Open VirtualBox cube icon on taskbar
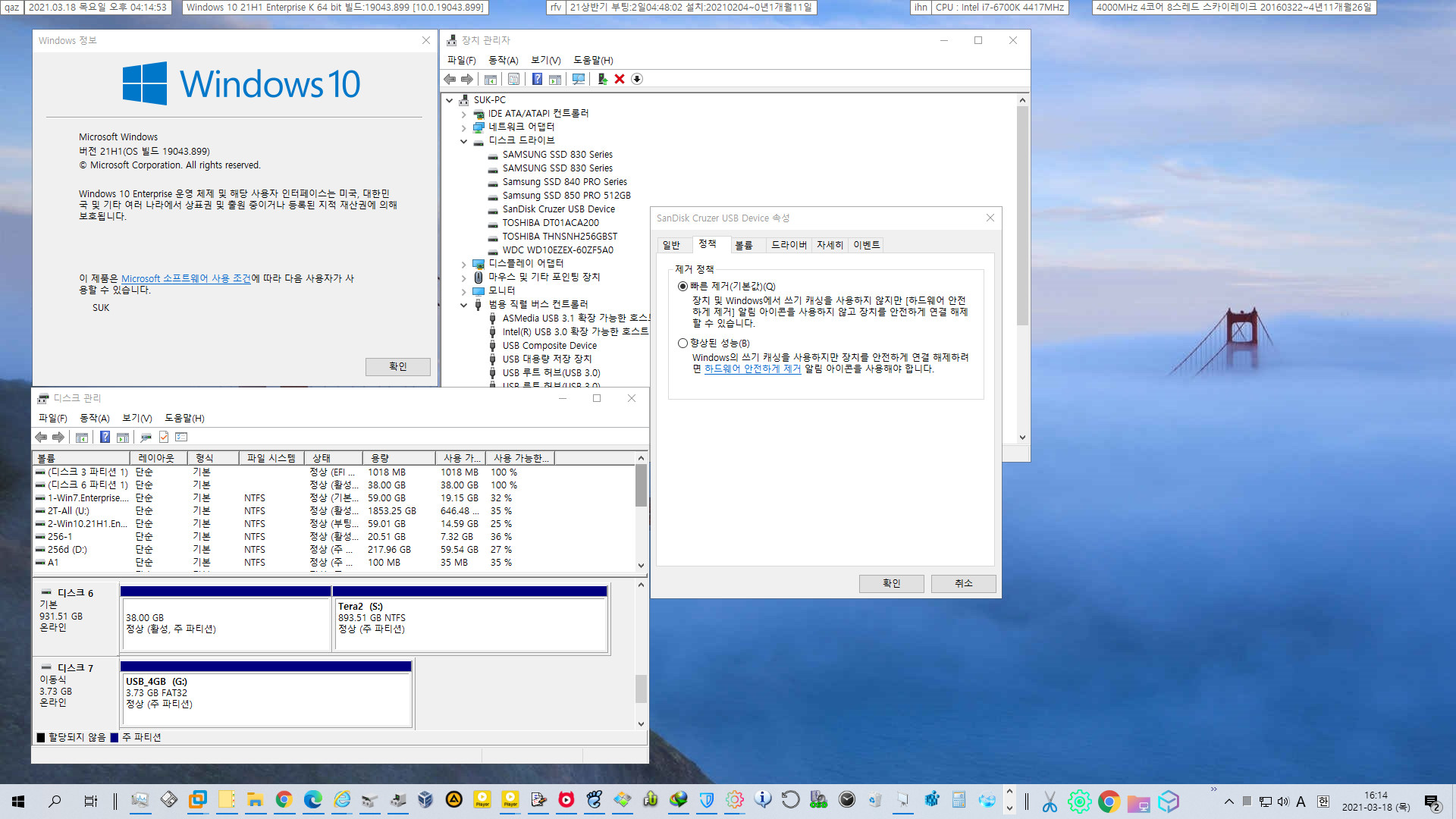 [425, 800]
